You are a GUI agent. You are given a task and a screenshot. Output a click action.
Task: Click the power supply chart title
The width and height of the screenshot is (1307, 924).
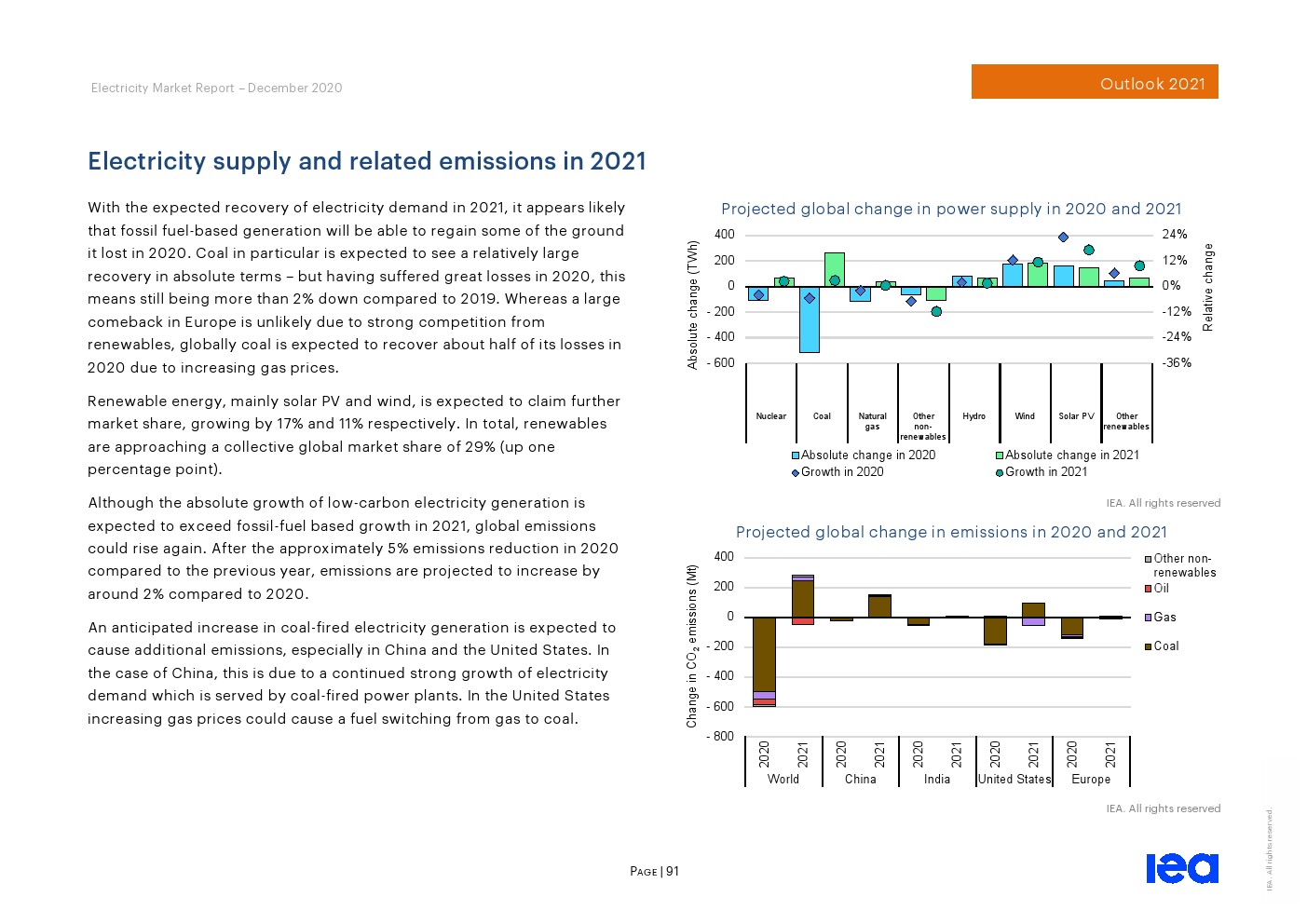pos(950,209)
